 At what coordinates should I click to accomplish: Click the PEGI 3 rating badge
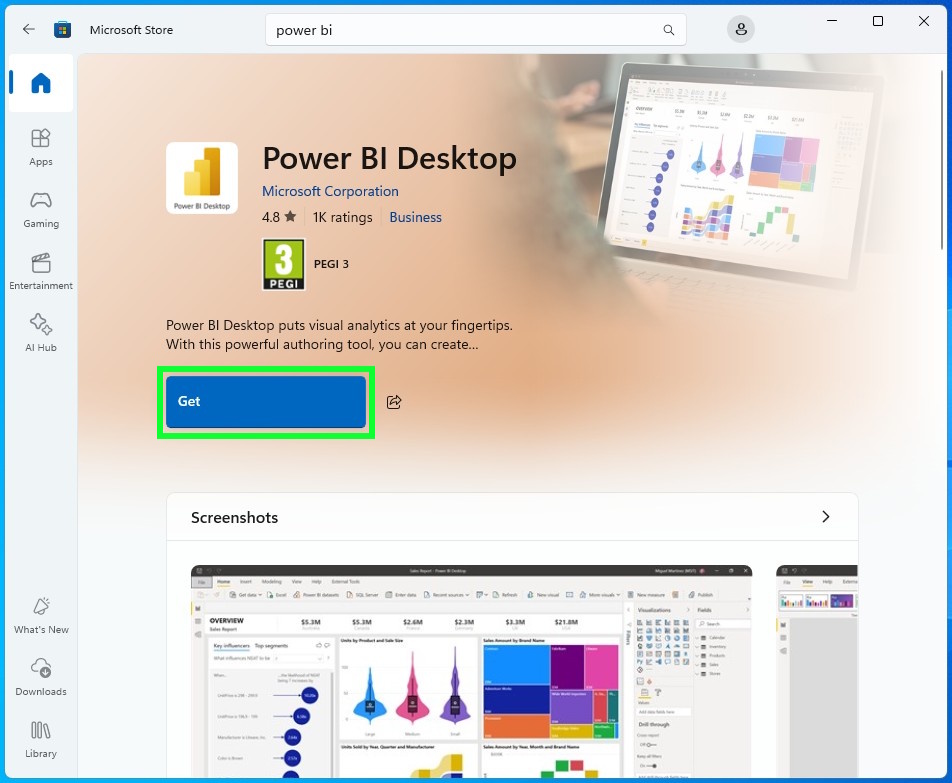pos(283,264)
